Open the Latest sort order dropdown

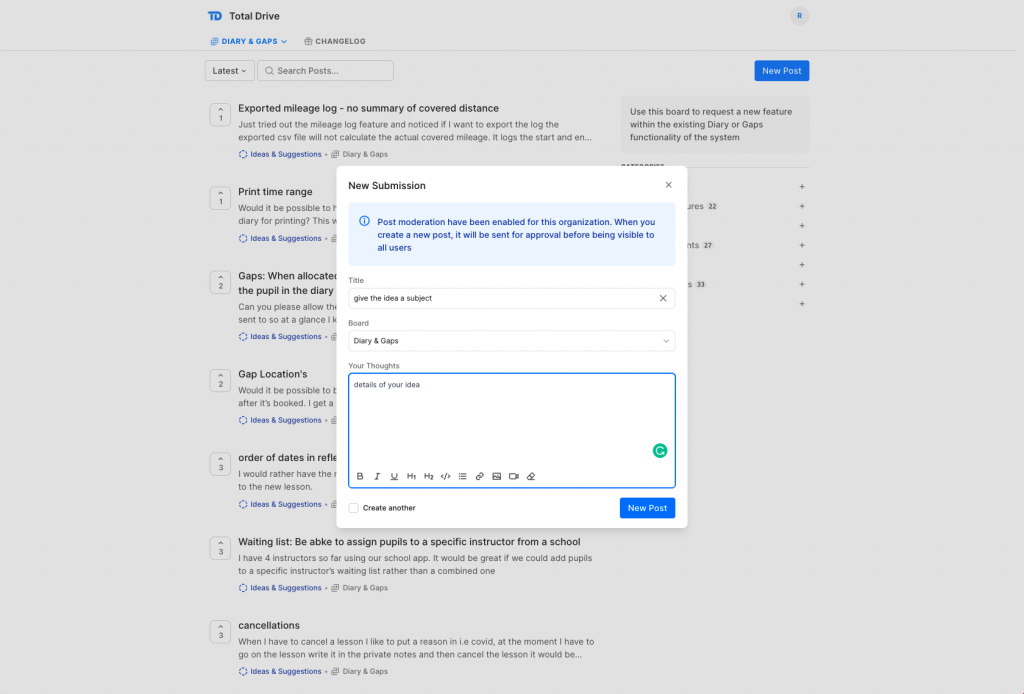point(229,70)
